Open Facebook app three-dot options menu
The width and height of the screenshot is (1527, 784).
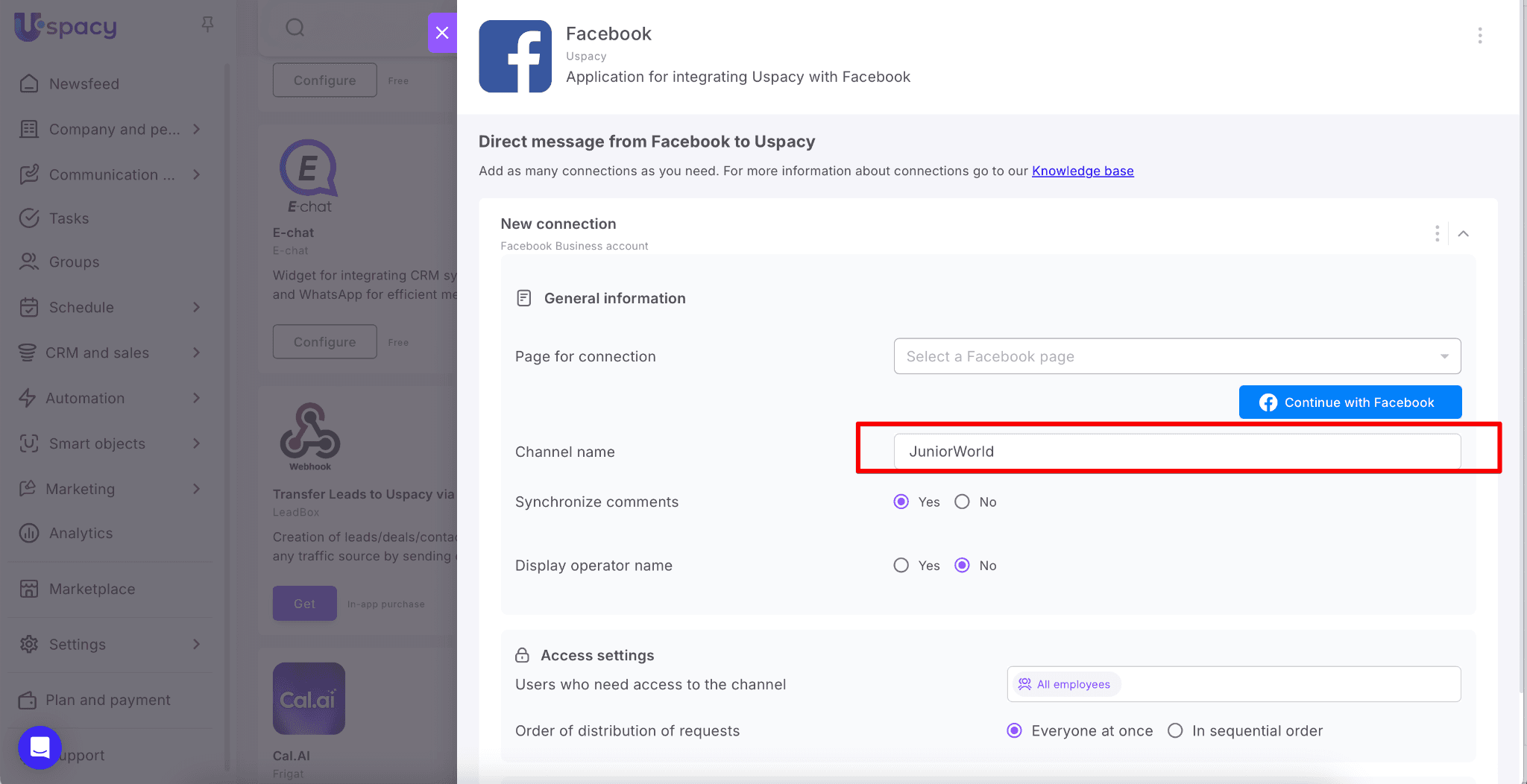coord(1479,36)
